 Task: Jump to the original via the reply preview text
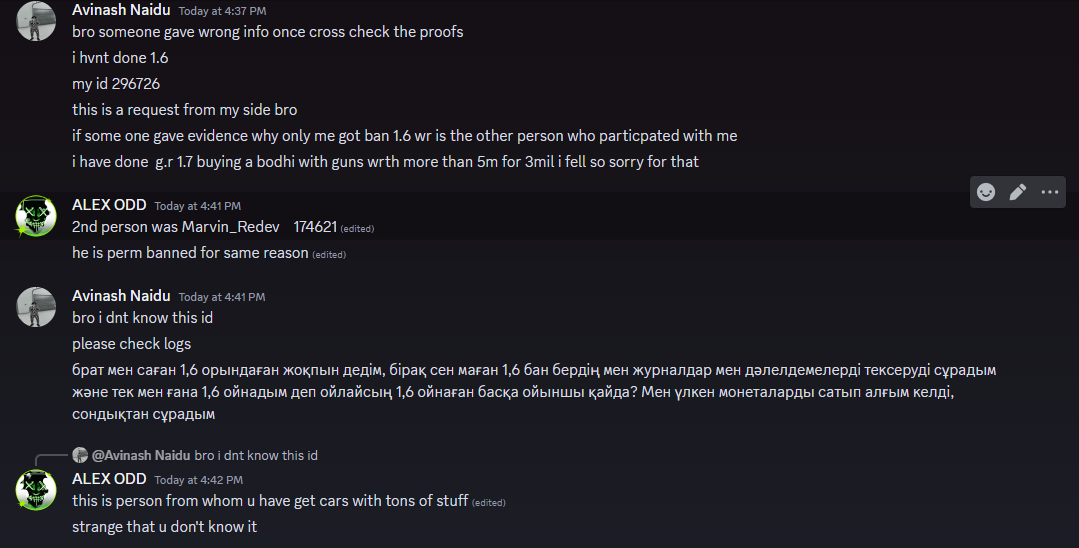tap(256, 455)
